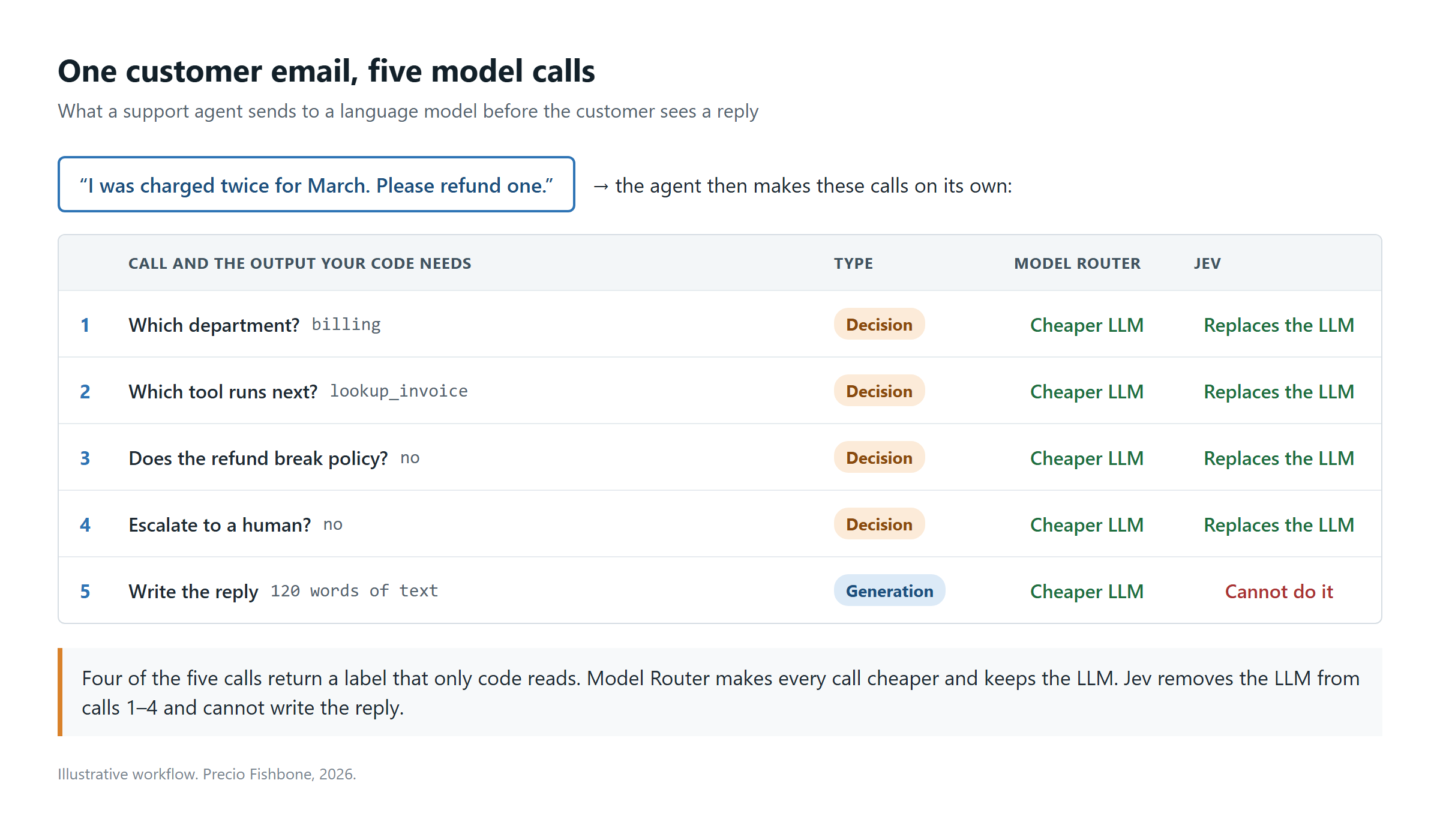Click "Cheaper LLM" in the refund policy row
Viewport: 1440px width, 840px height.
tap(1087, 458)
